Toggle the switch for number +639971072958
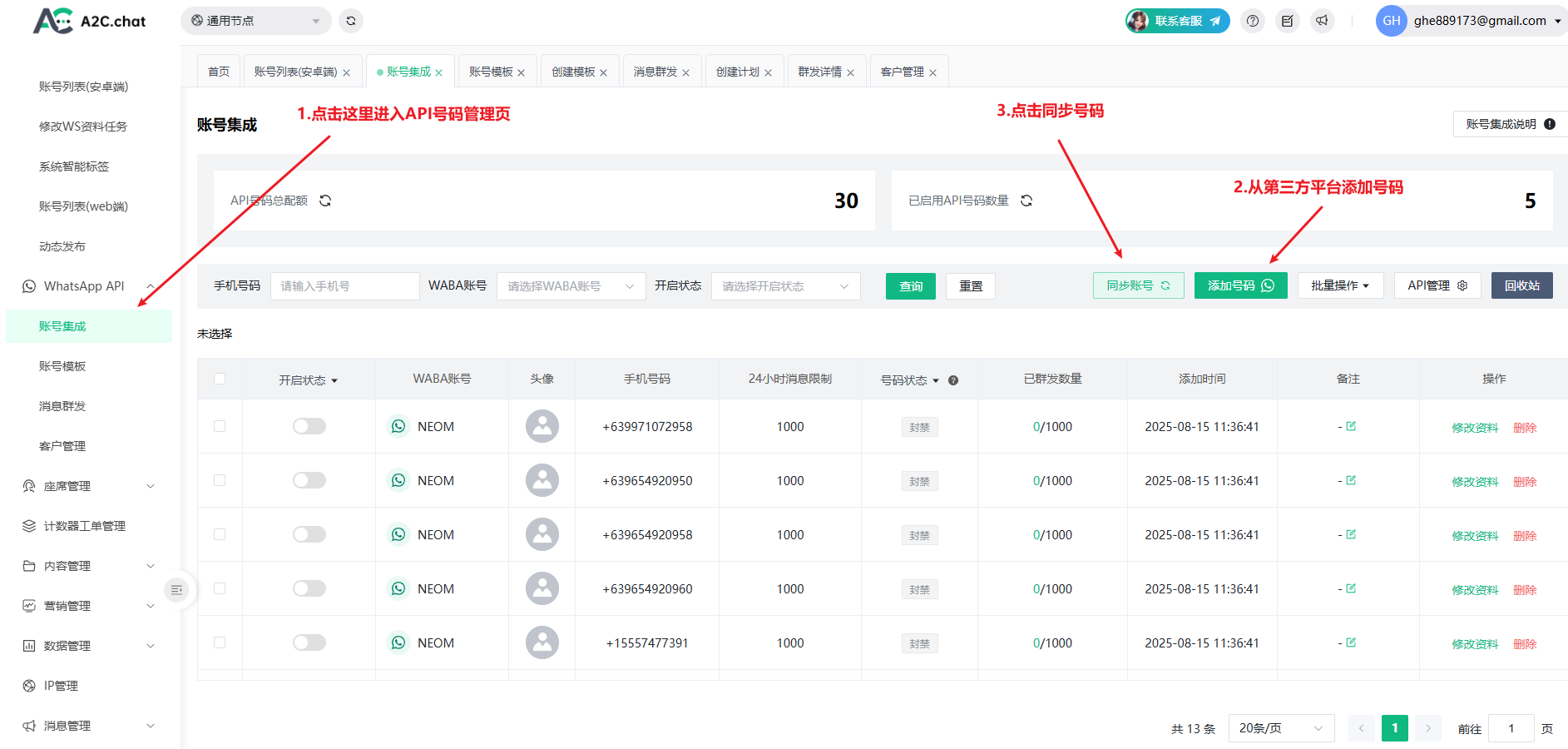The image size is (1568, 749). (x=309, y=426)
